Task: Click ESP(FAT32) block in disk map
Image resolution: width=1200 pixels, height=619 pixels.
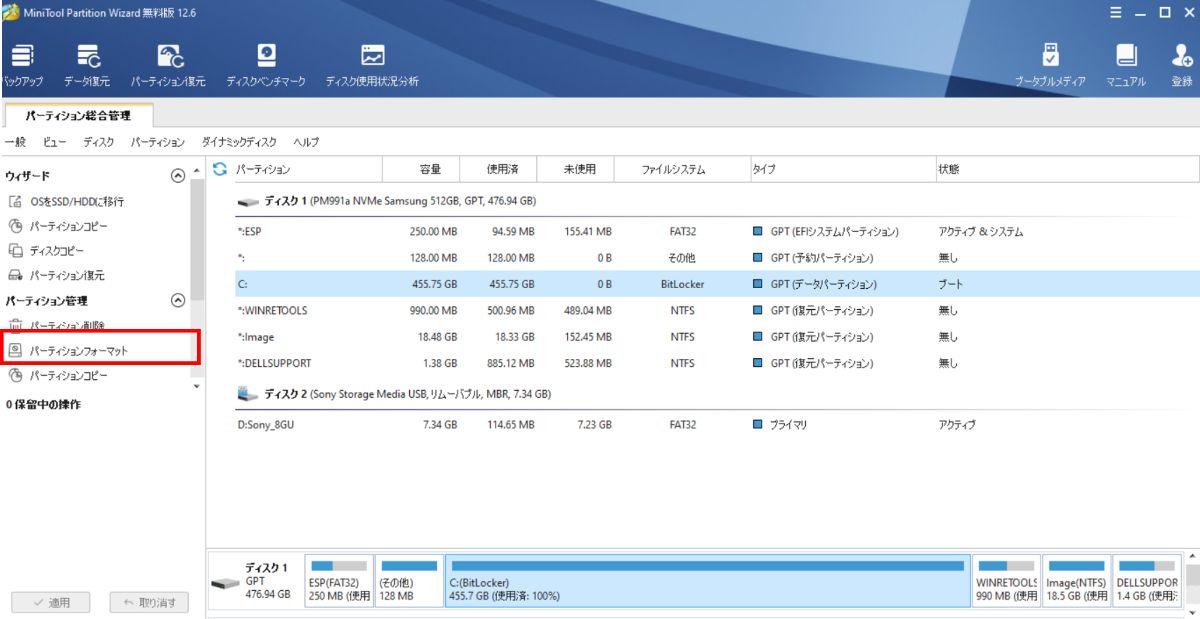Action: pos(340,583)
